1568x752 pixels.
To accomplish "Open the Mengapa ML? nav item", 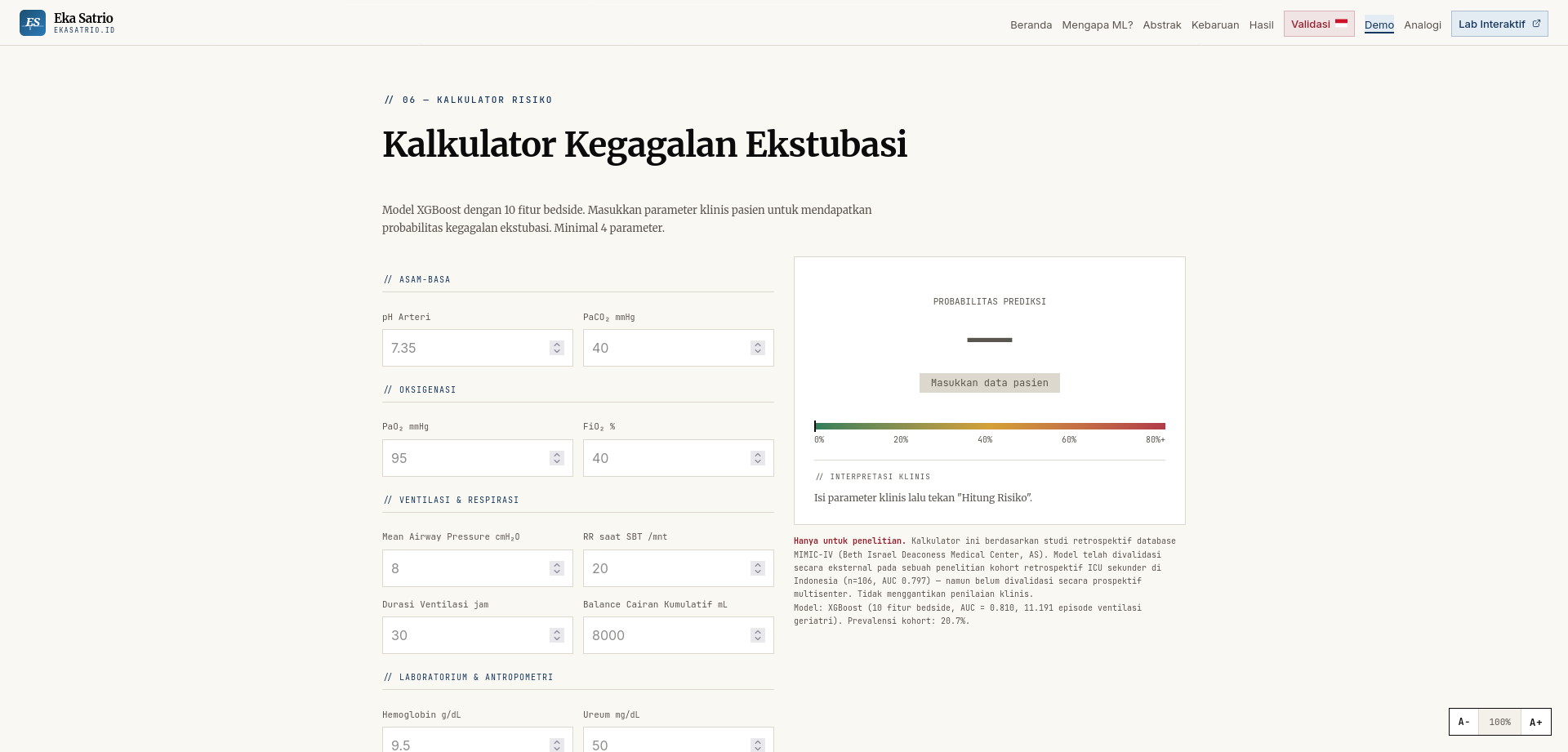I will click(1097, 24).
